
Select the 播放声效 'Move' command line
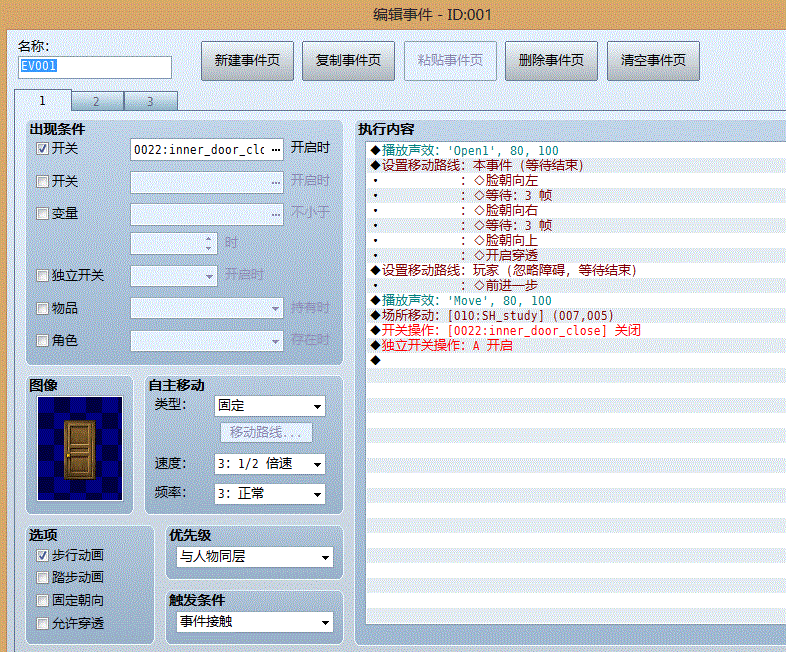pos(576,301)
